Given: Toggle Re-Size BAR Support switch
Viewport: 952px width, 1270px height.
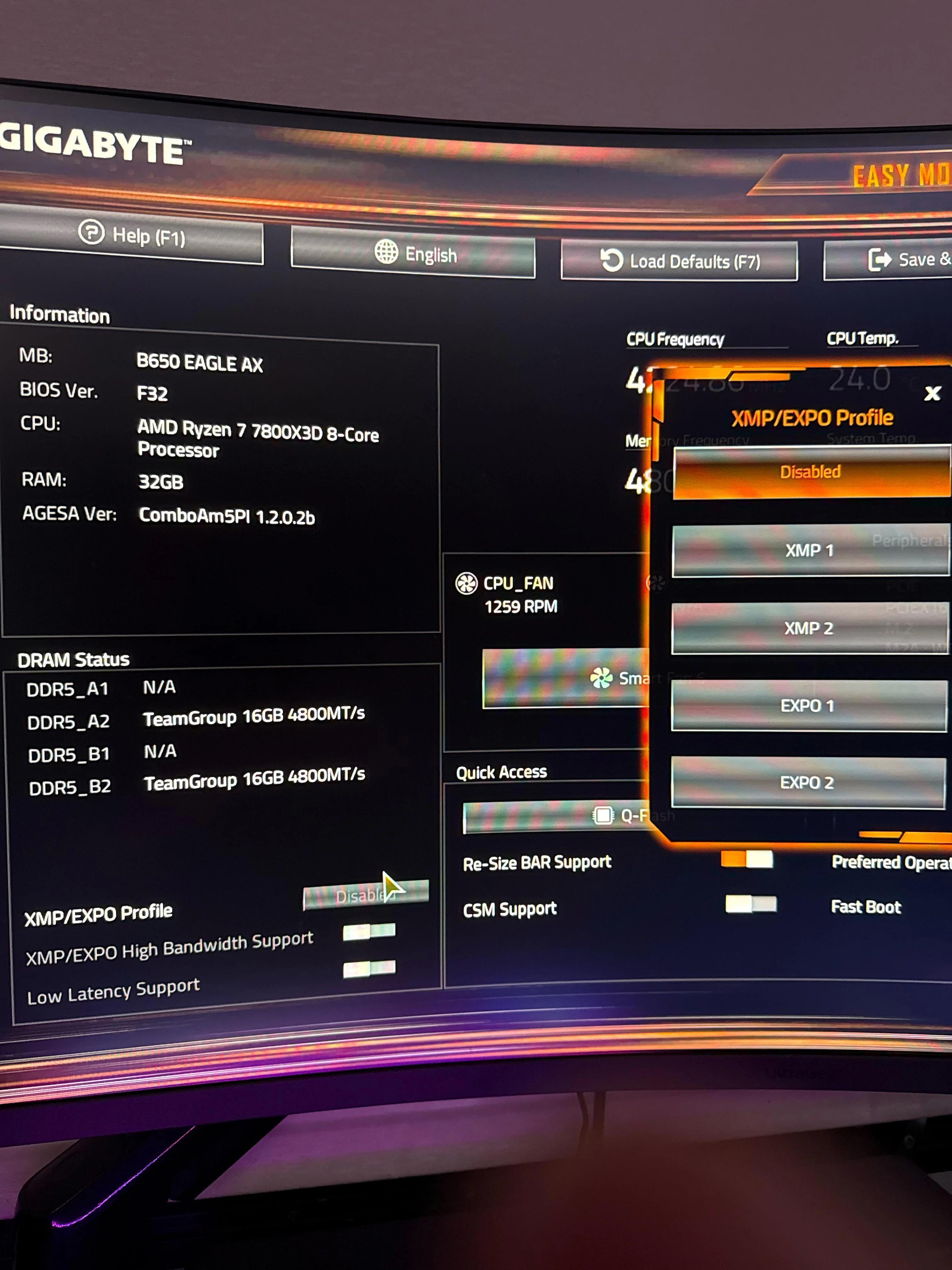Looking at the screenshot, I should coord(746,860).
